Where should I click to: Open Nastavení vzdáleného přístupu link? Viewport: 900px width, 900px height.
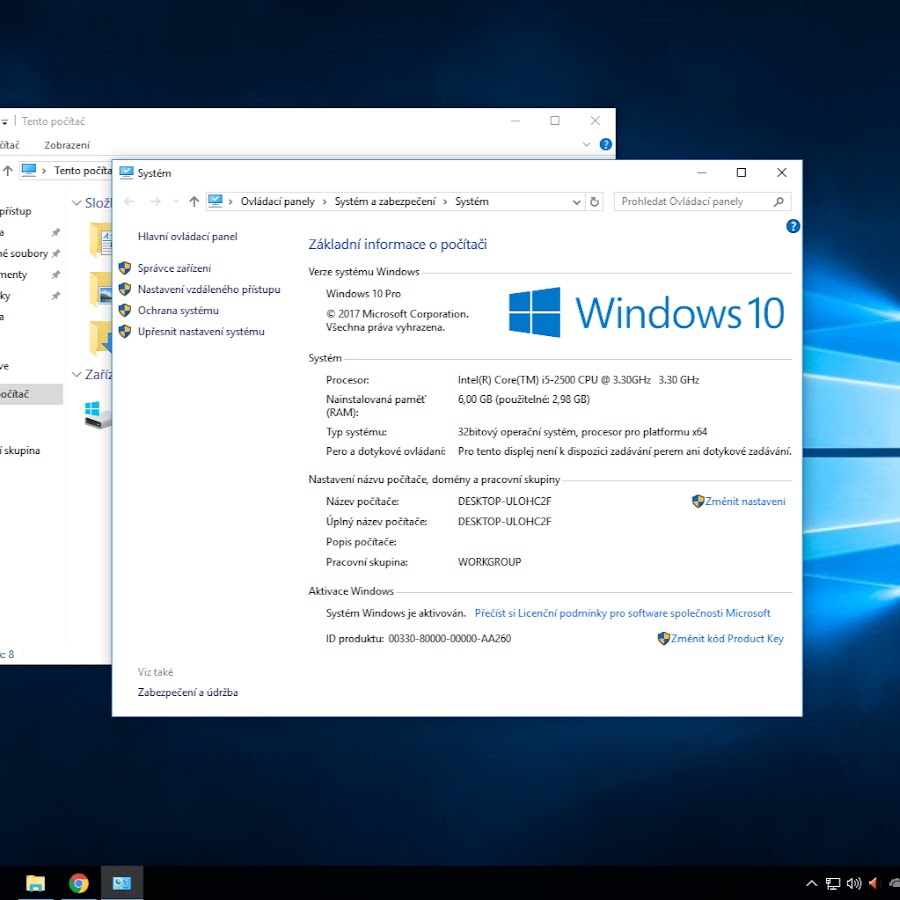(x=209, y=289)
